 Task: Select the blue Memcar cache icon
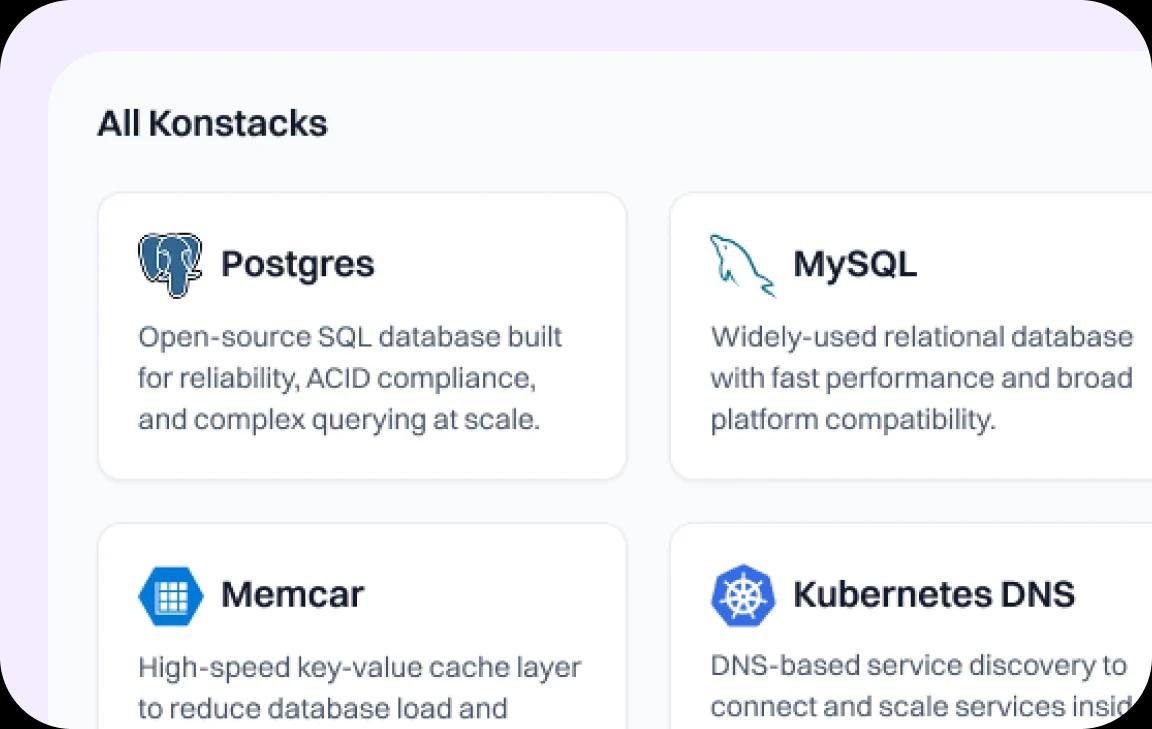pyautogui.click(x=170, y=594)
